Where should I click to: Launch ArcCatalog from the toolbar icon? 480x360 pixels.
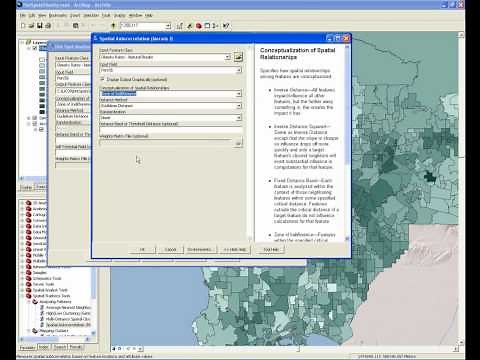[190, 26]
